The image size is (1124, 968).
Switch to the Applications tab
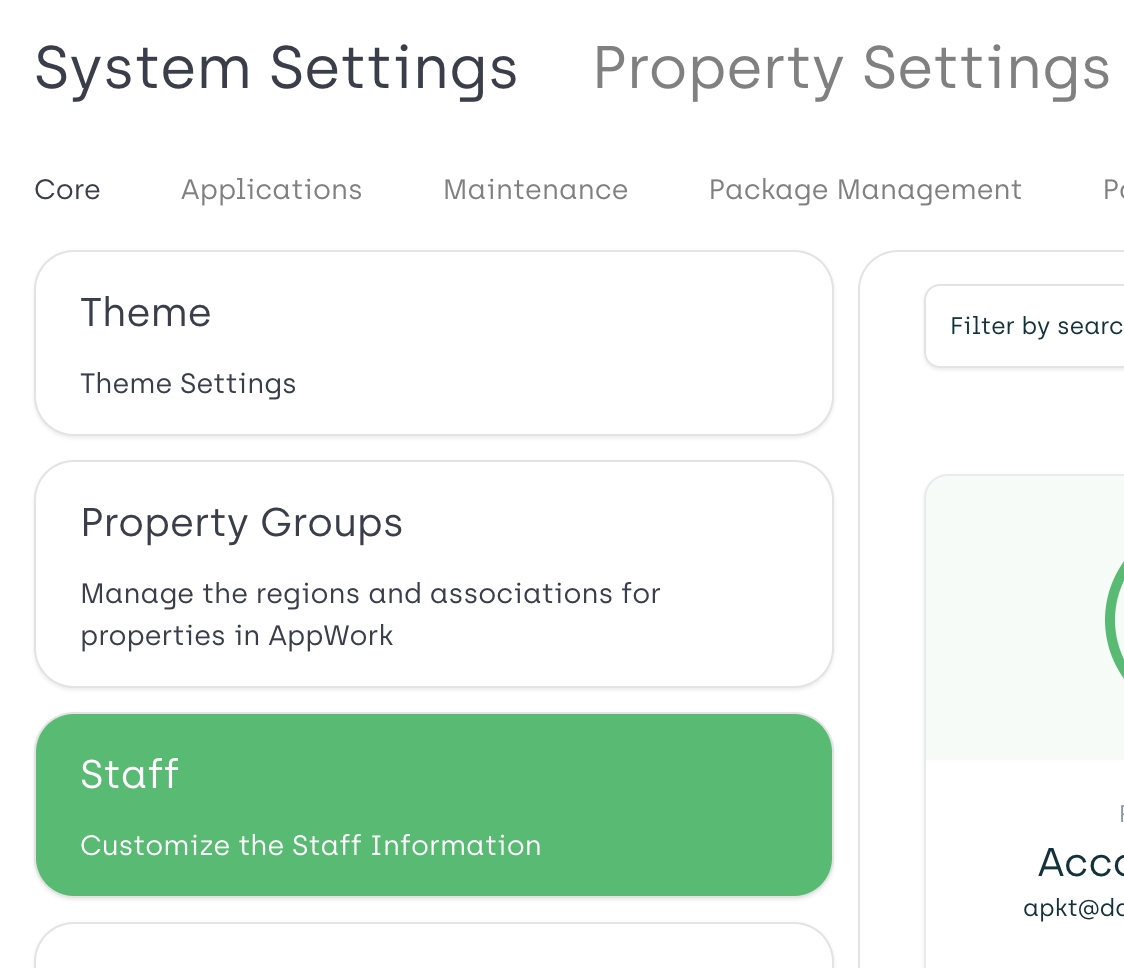point(271,189)
